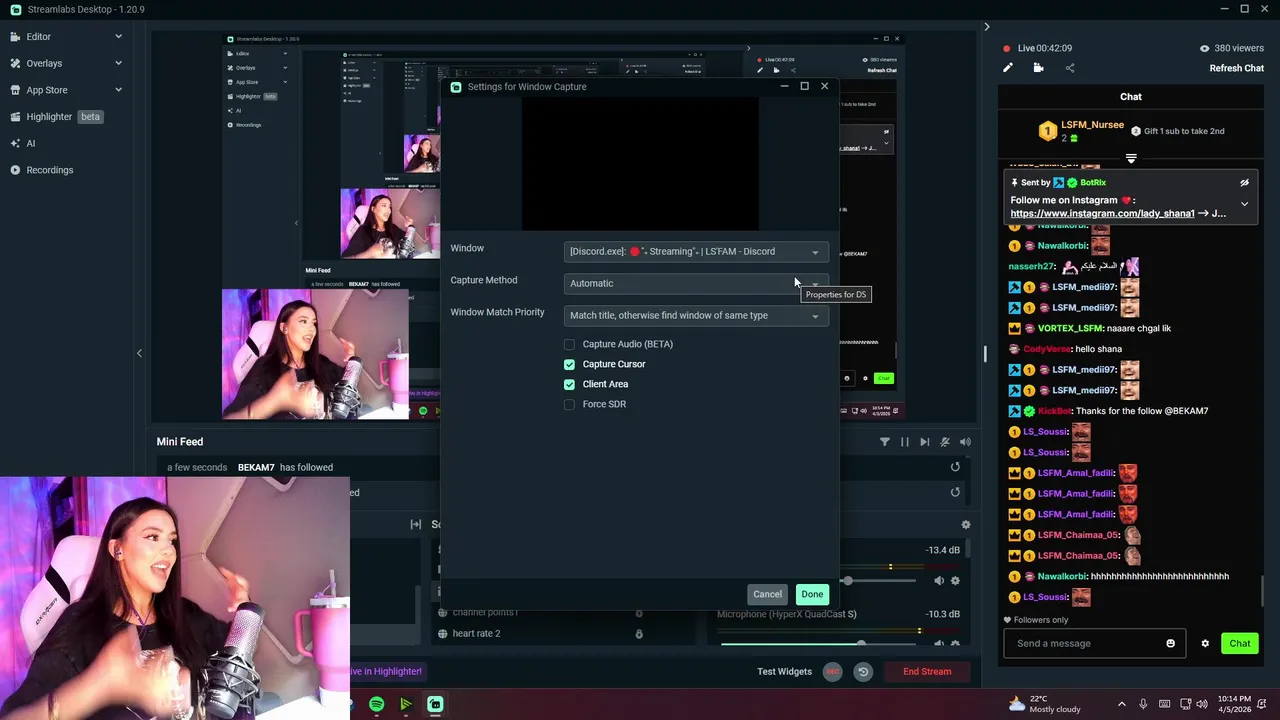This screenshot has width=1280, height=720.
Task: Skip the current alert in Mini Feed
Action: [924, 442]
